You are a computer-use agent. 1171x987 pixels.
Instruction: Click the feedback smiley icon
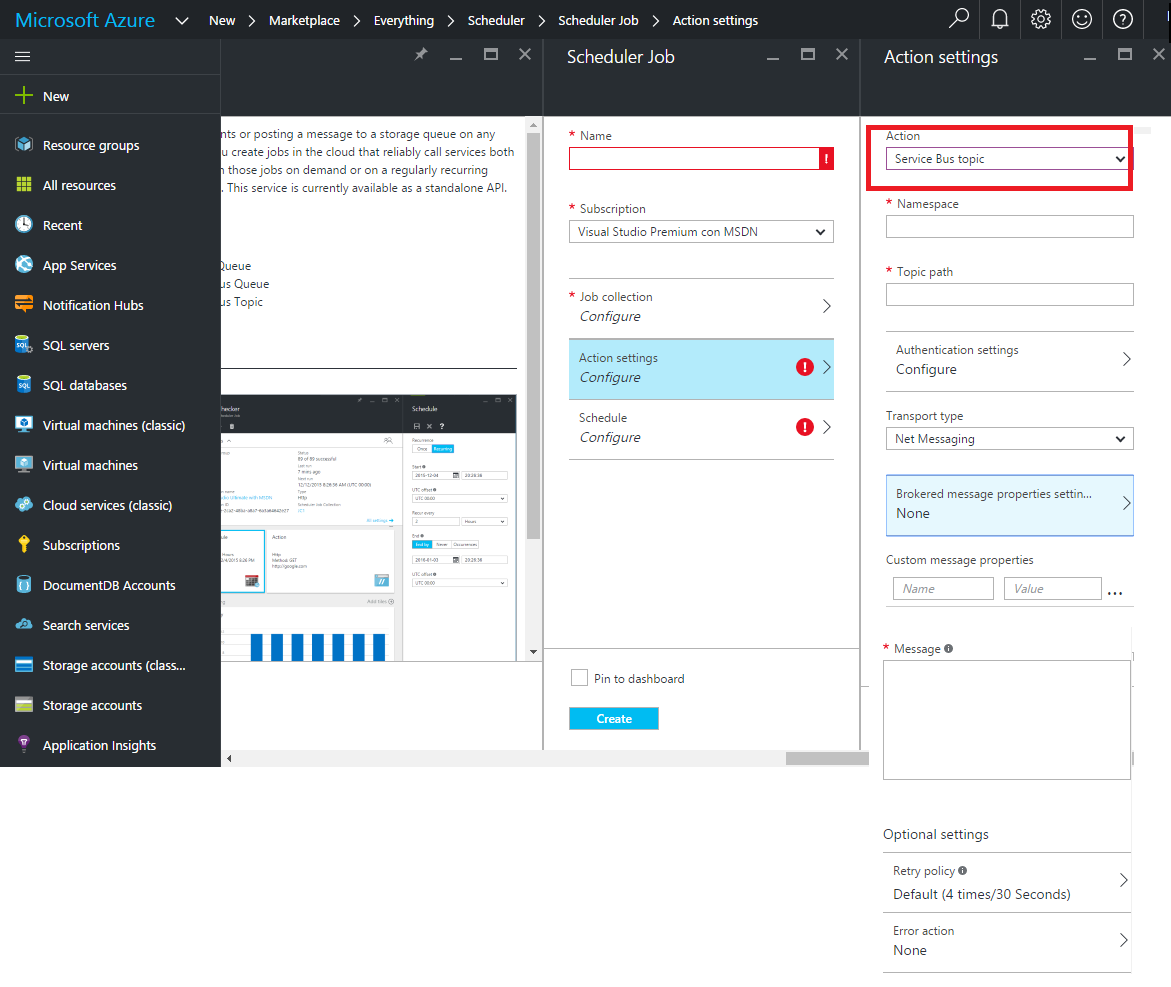1082,19
